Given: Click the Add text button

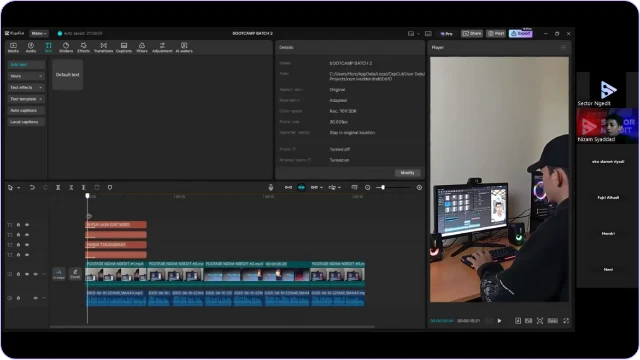Looking at the screenshot, I should pyautogui.click(x=26, y=64).
